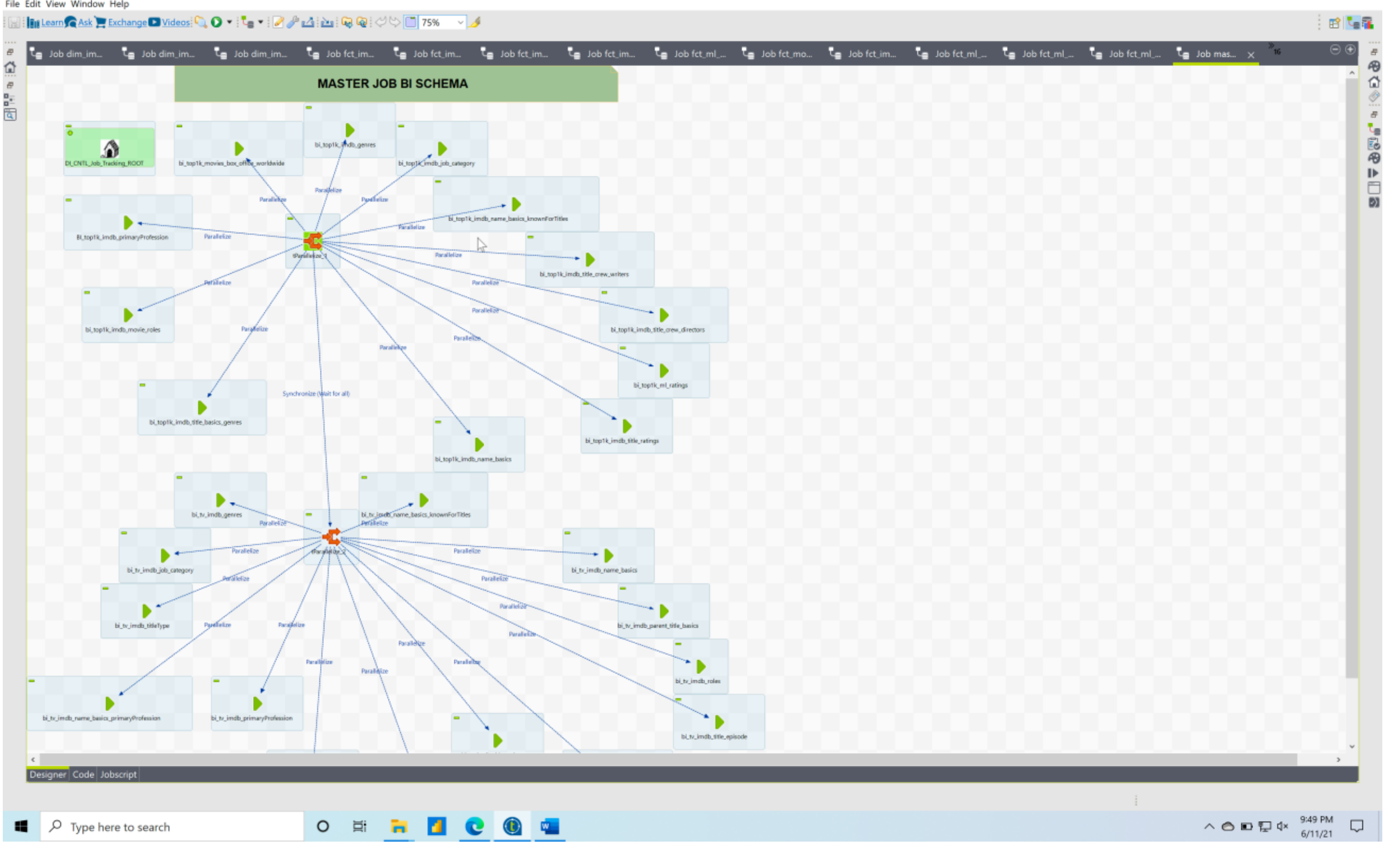Click the Open Perspective icon top right

click(x=1335, y=23)
